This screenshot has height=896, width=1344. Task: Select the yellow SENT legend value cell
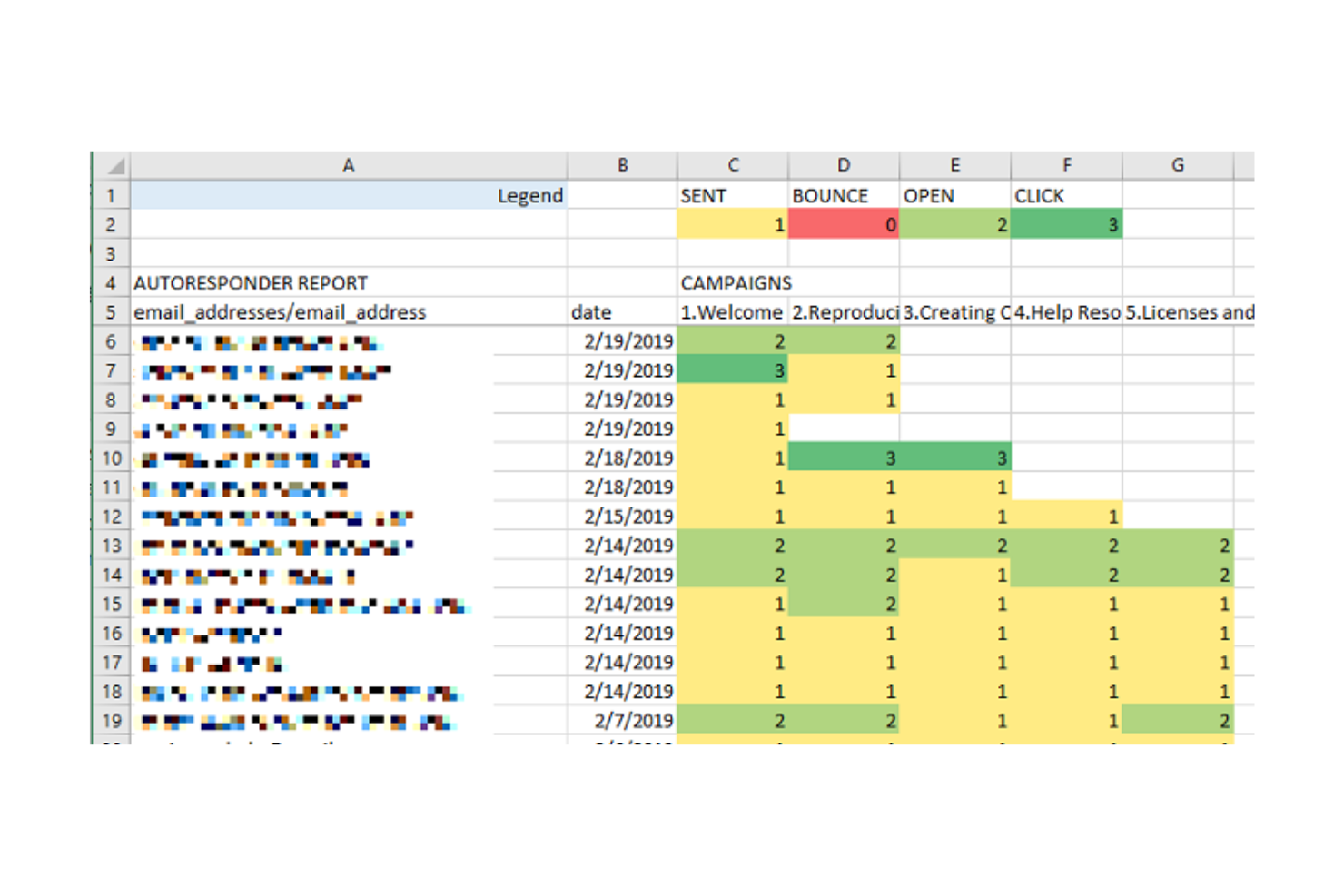pos(732,224)
